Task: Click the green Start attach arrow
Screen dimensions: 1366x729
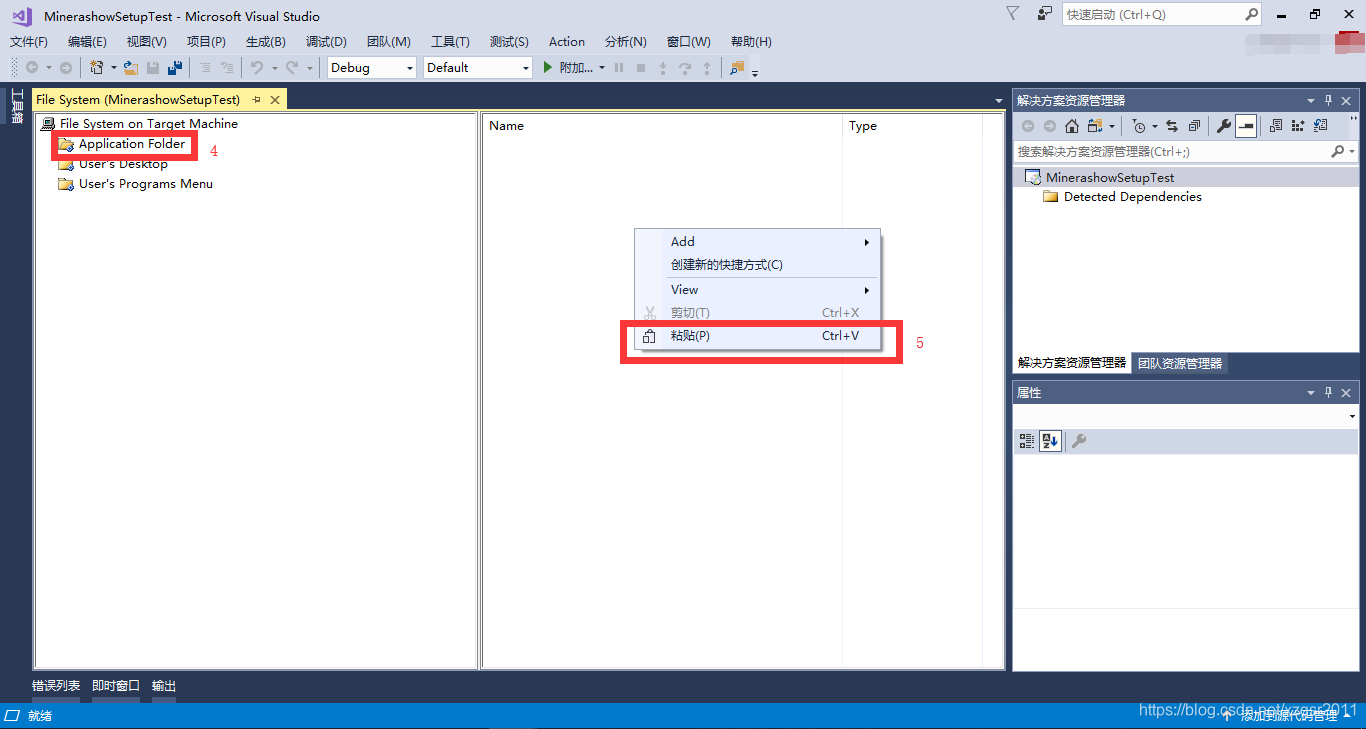Action: 548,68
